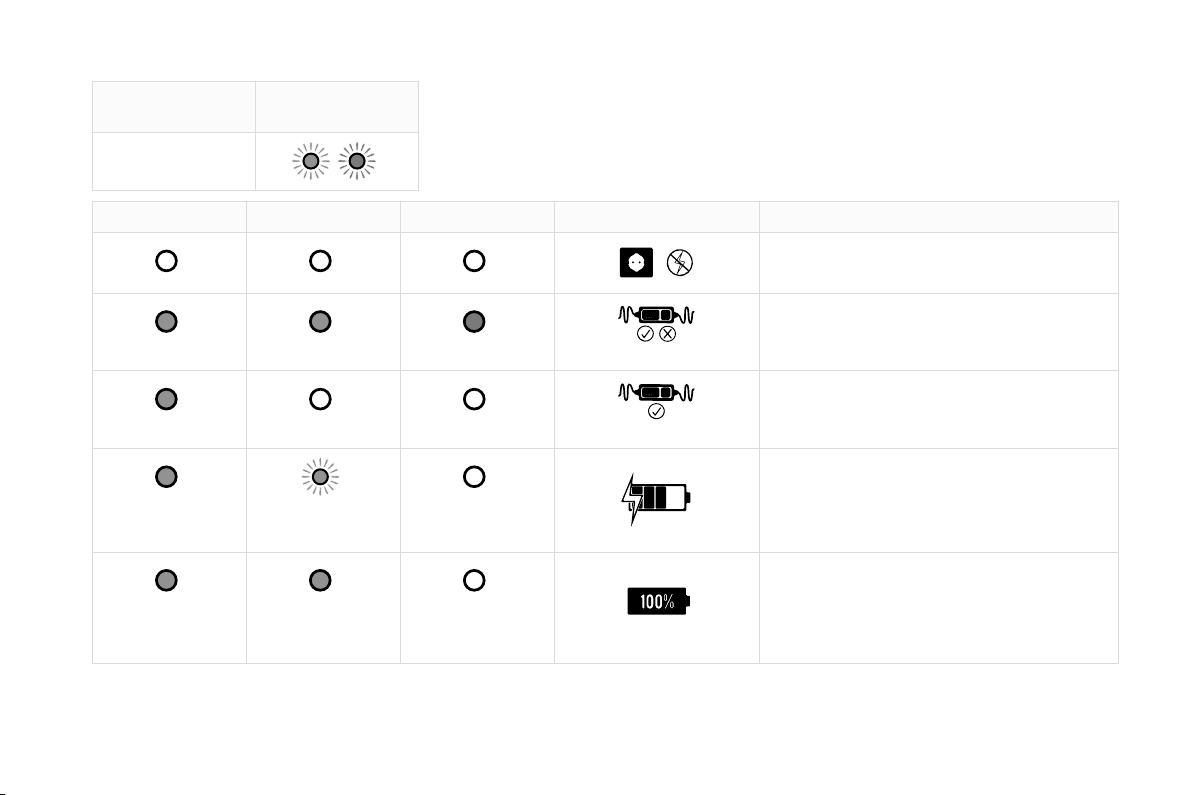Screen dimensions: 1192x795
Task: Click the first blinking LED in top table
Action: [x=311, y=161]
